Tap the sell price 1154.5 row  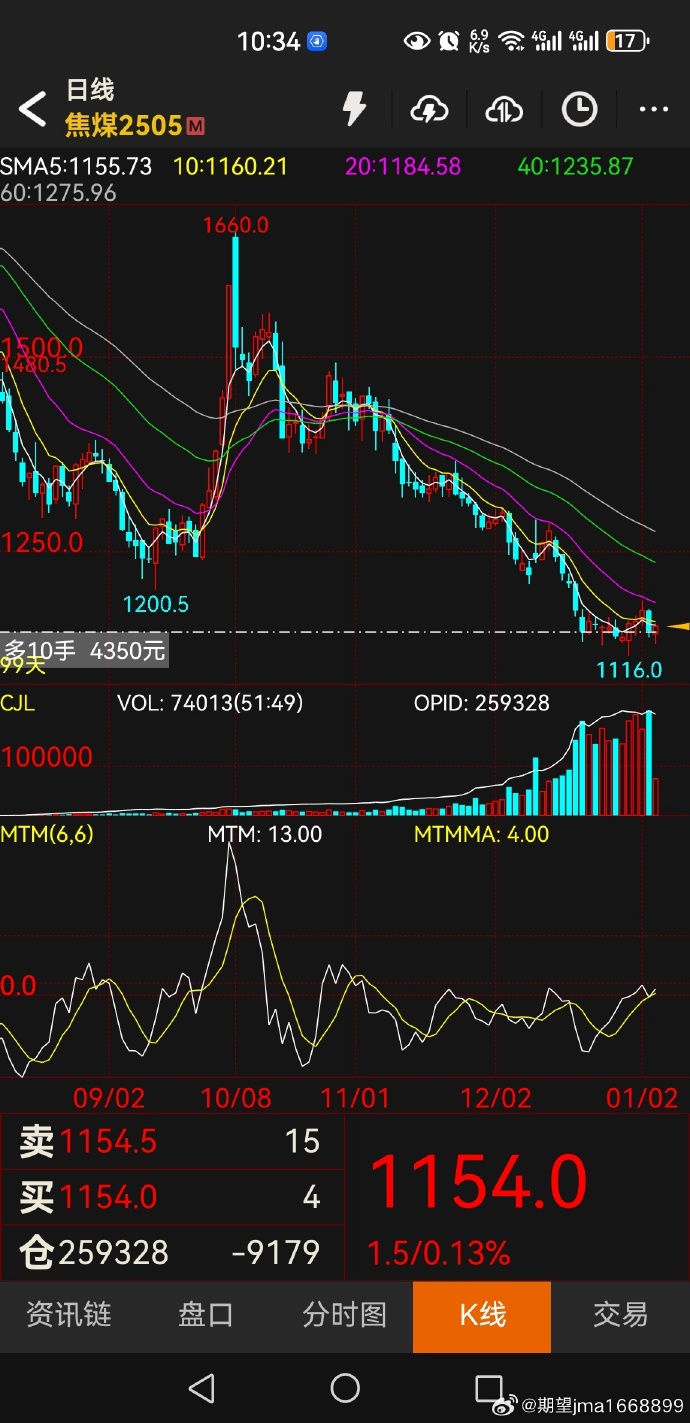[x=171, y=1141]
